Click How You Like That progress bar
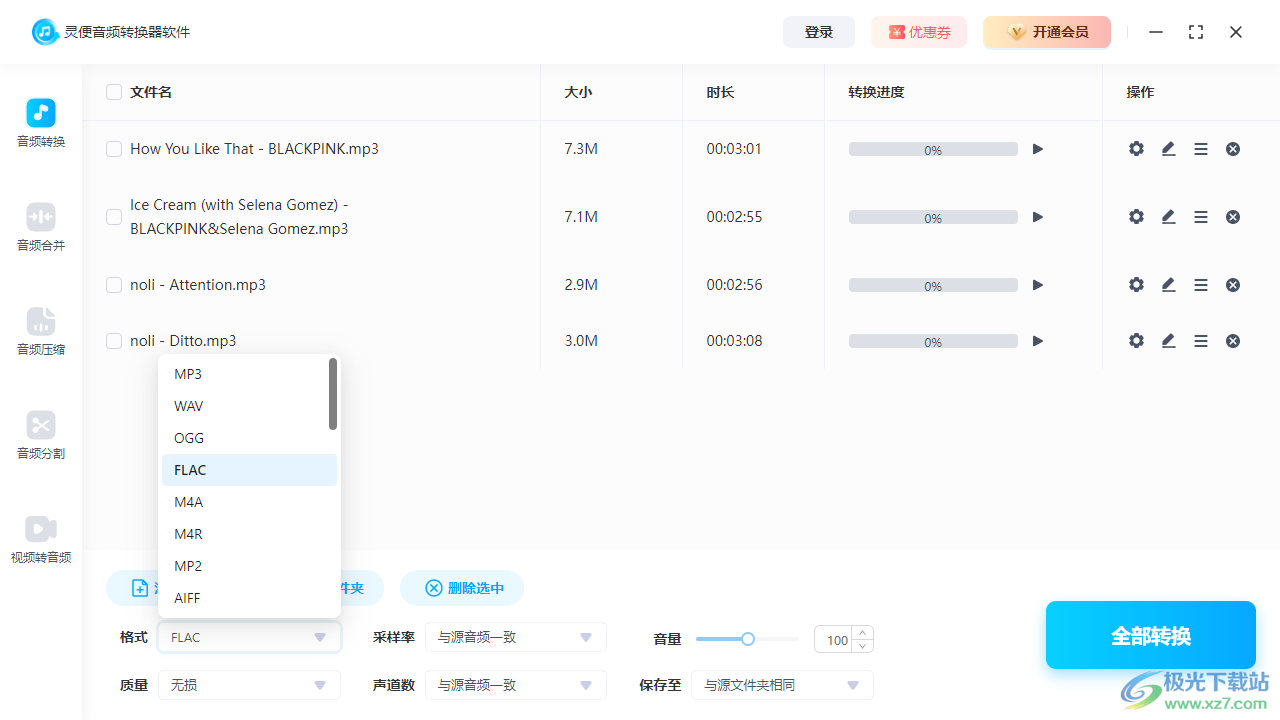1280x720 pixels. point(933,149)
